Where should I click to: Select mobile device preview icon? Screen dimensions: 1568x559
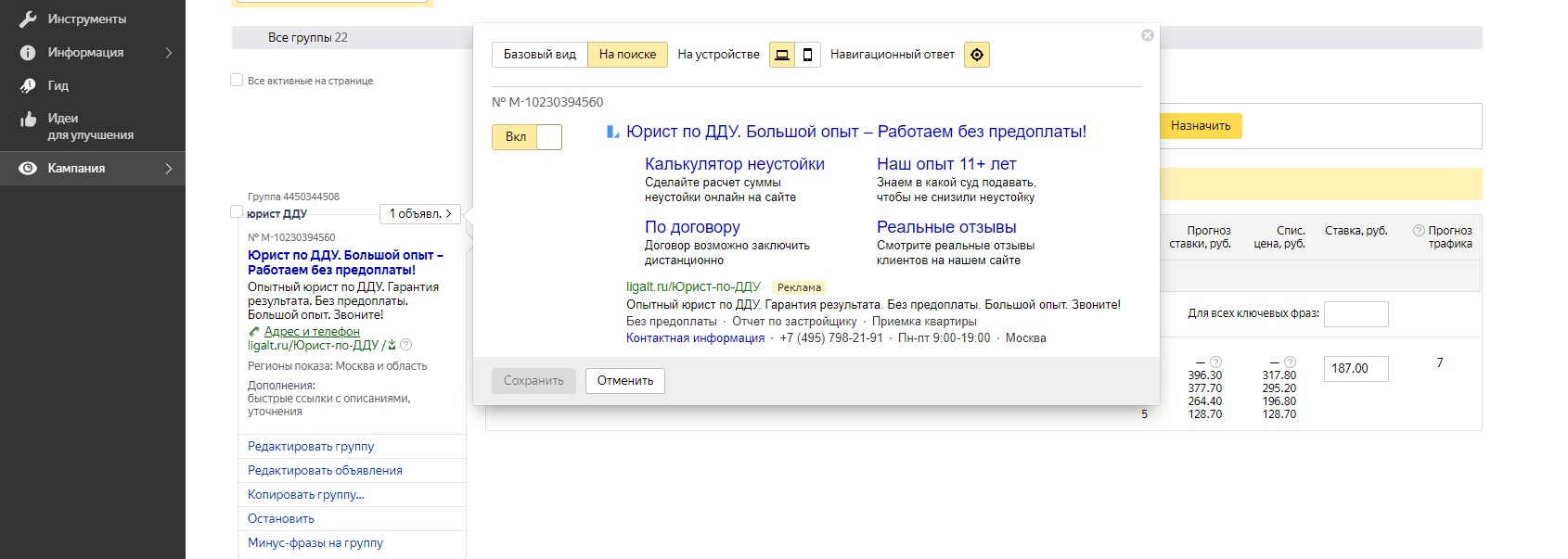[x=807, y=55]
